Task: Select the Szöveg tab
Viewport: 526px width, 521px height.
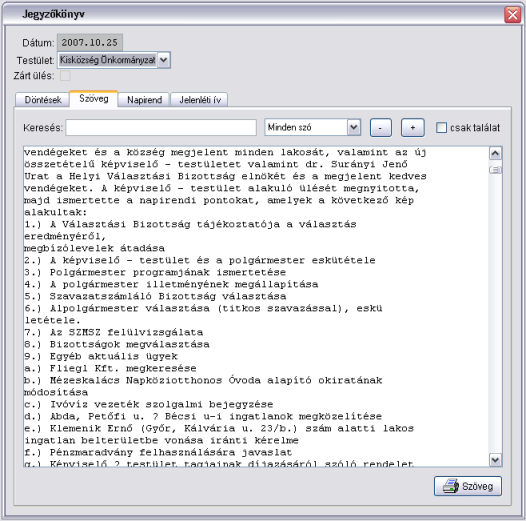Action: coord(94,99)
